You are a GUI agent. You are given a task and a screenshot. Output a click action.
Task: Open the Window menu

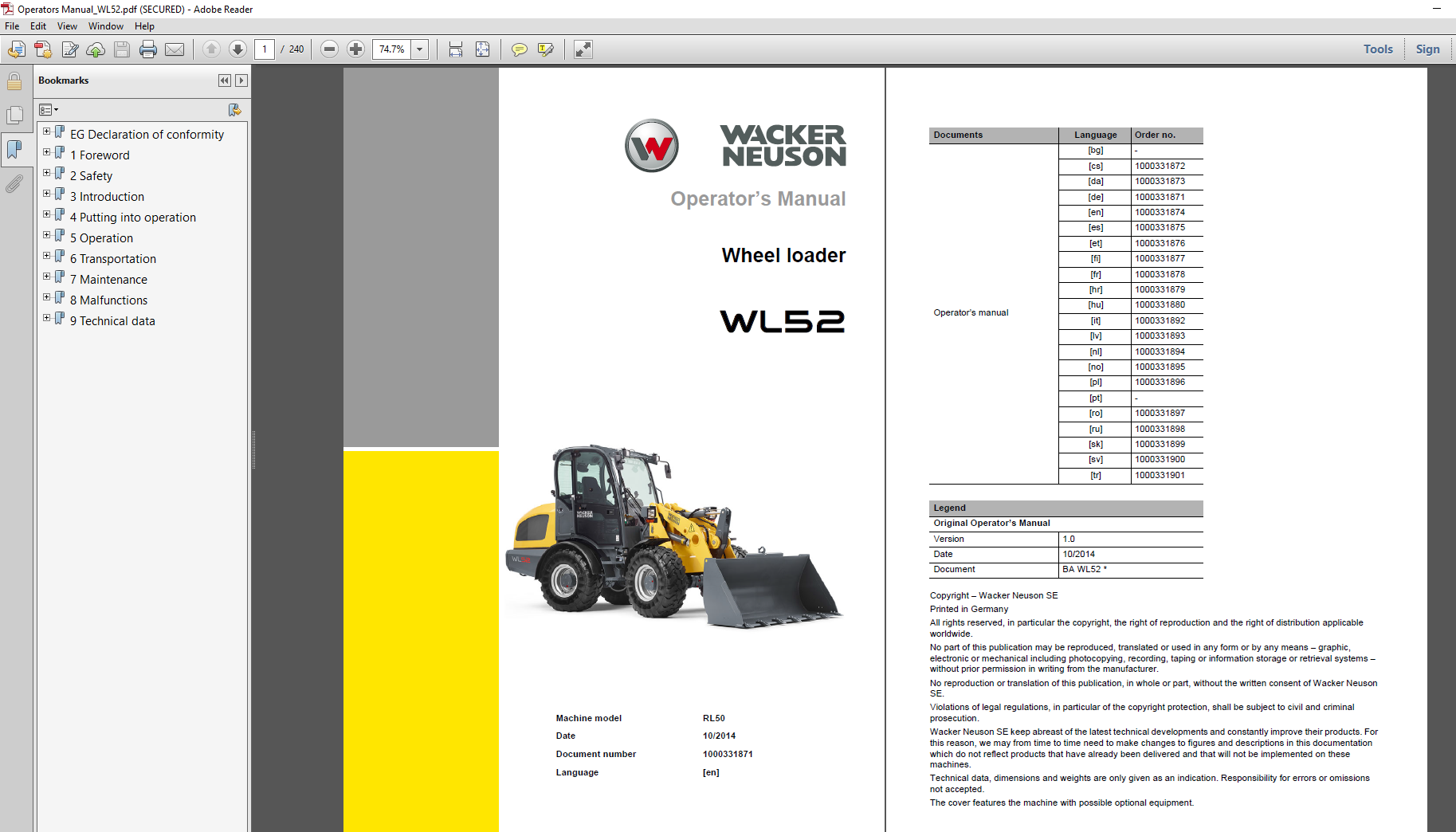coord(106,26)
